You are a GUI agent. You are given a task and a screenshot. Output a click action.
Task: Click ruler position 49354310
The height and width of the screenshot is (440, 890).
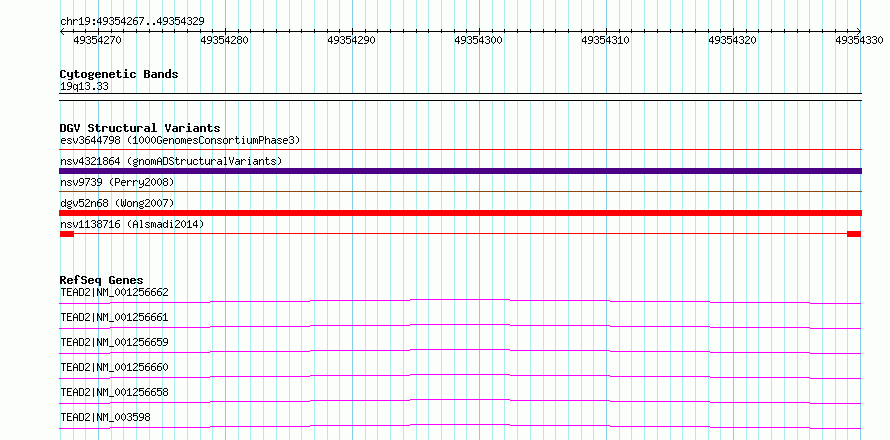[606, 40]
